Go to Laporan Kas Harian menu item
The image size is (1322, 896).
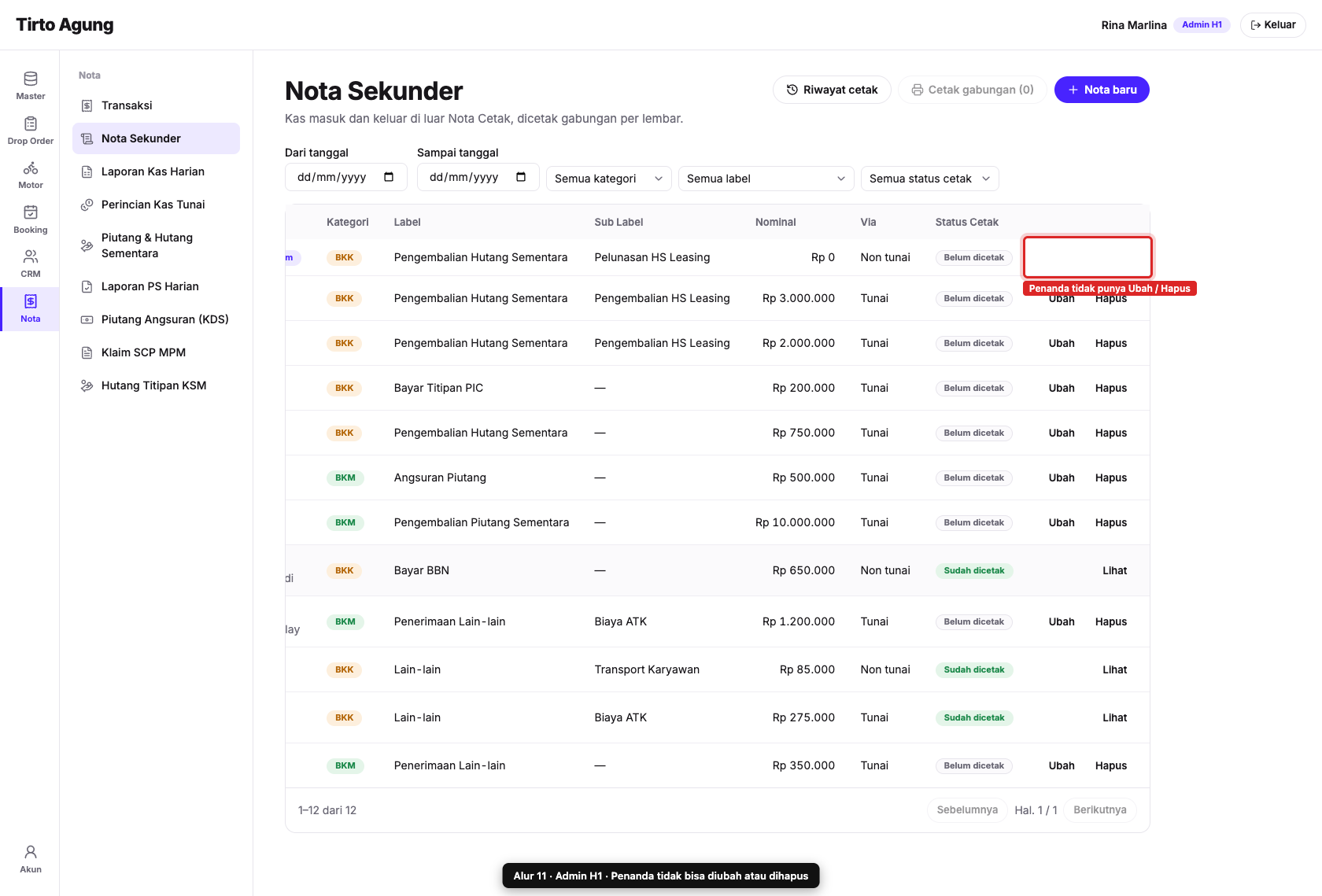(x=156, y=171)
